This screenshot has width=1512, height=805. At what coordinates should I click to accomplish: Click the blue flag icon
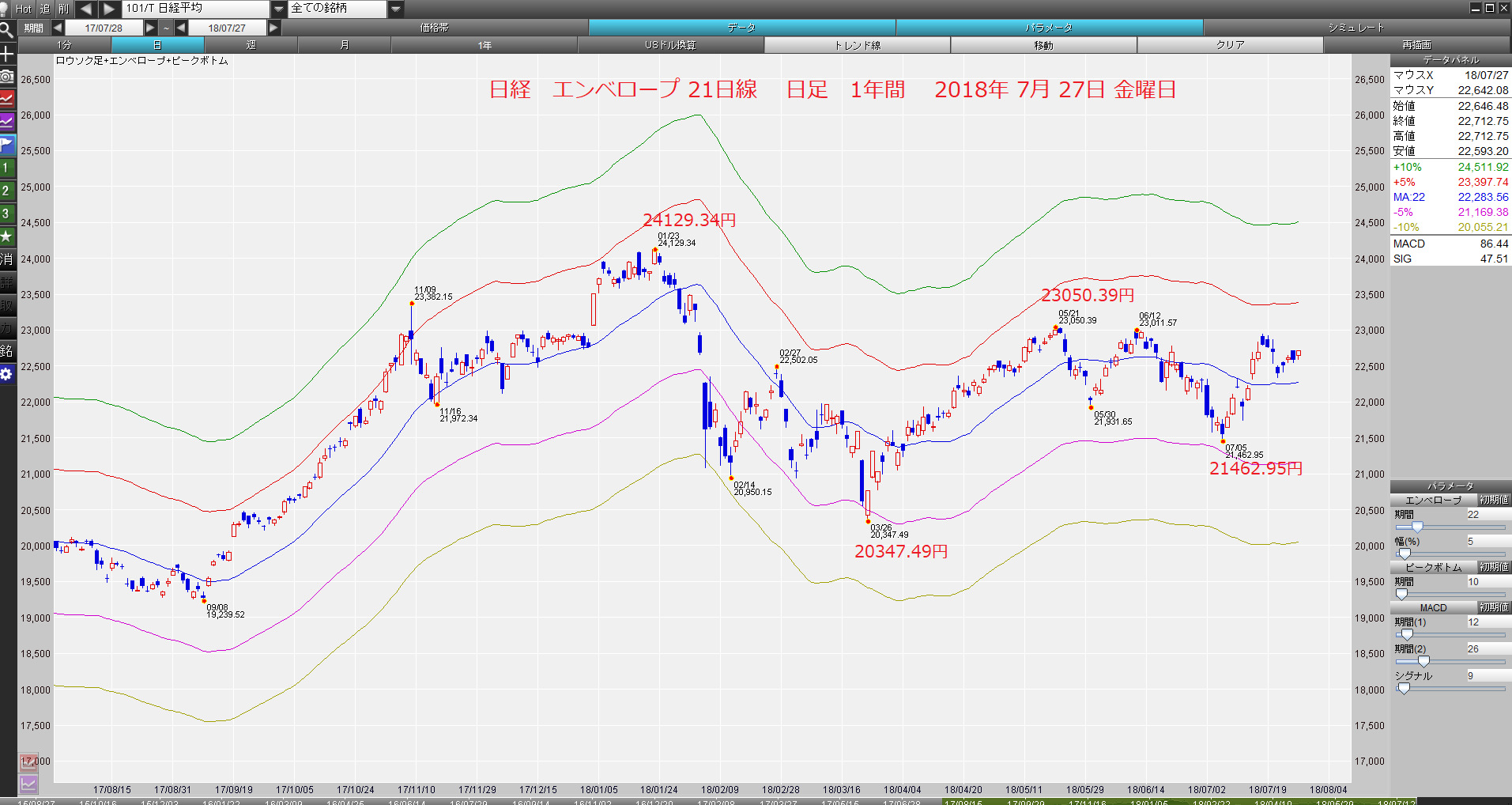pyautogui.click(x=7, y=145)
